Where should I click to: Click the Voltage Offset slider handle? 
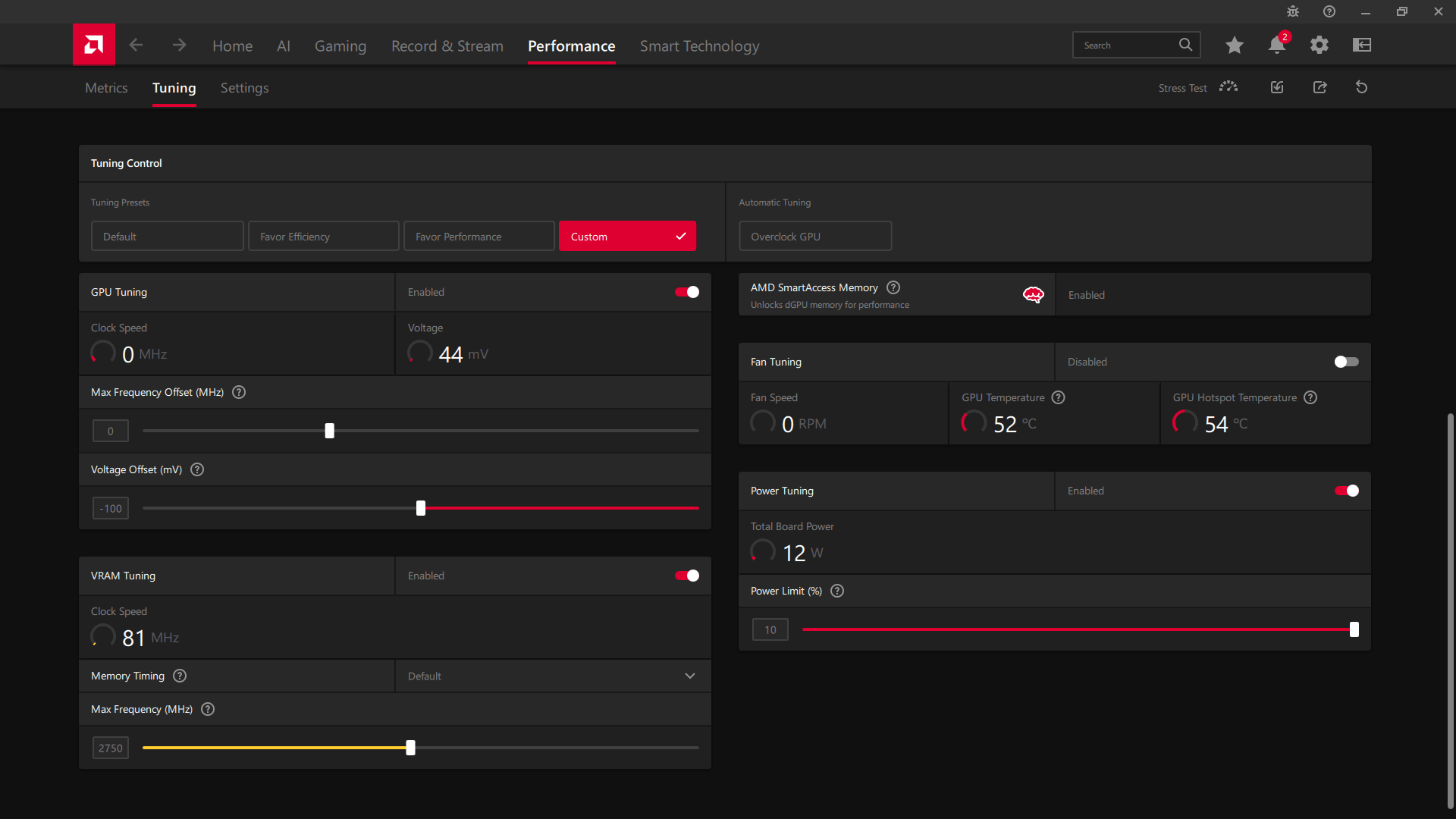tap(421, 508)
